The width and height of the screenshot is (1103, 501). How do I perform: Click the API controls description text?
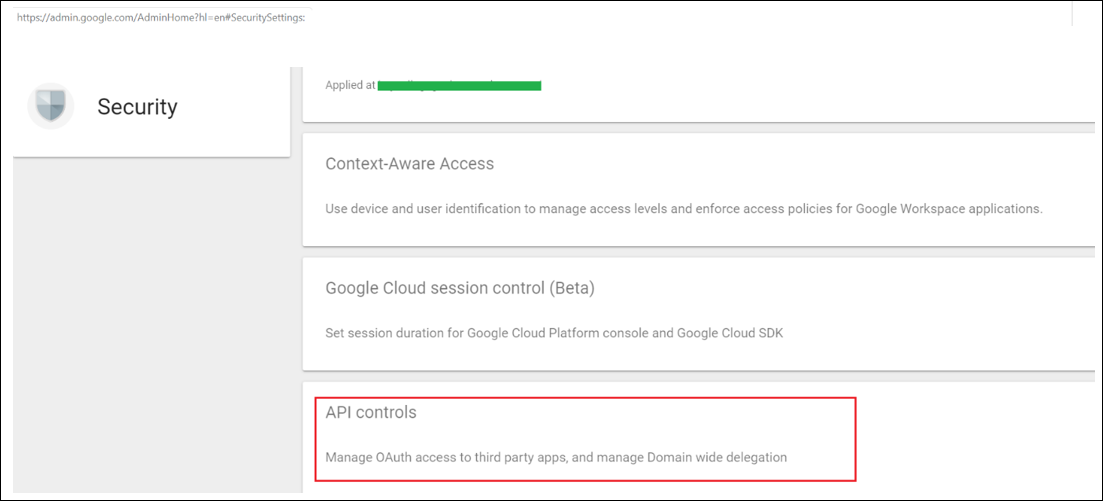pyautogui.click(x=556, y=457)
